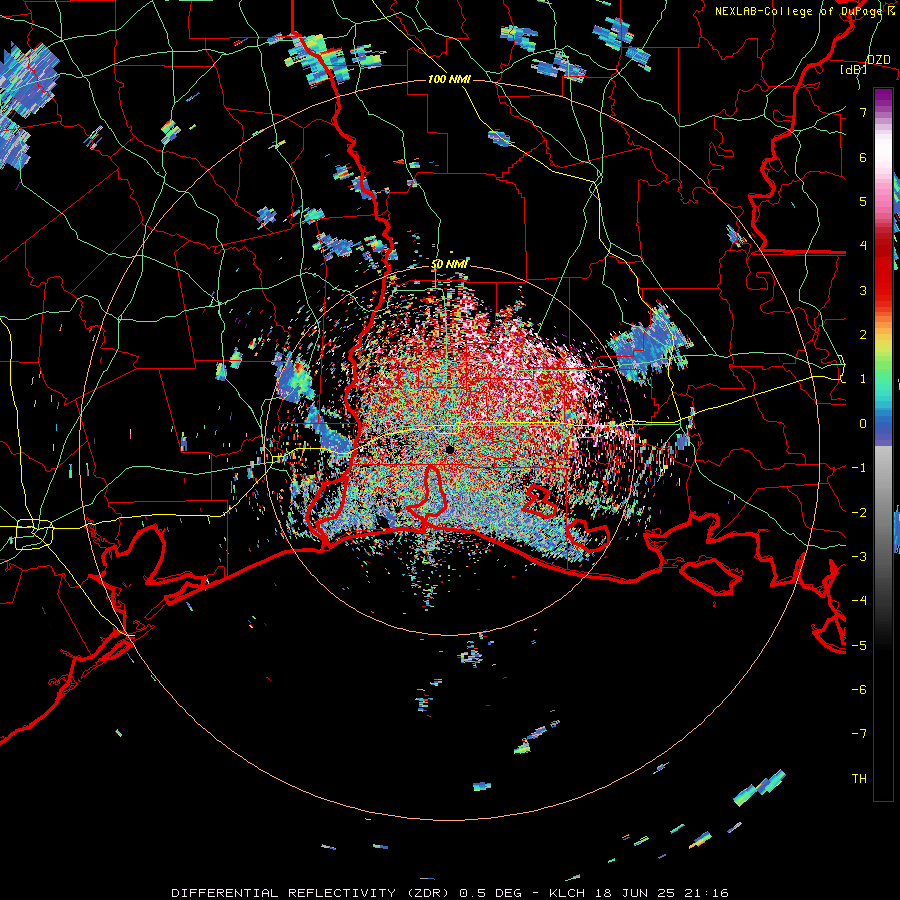
Task: Click the -3 dB tick label on the color scale
Action: coord(859,557)
